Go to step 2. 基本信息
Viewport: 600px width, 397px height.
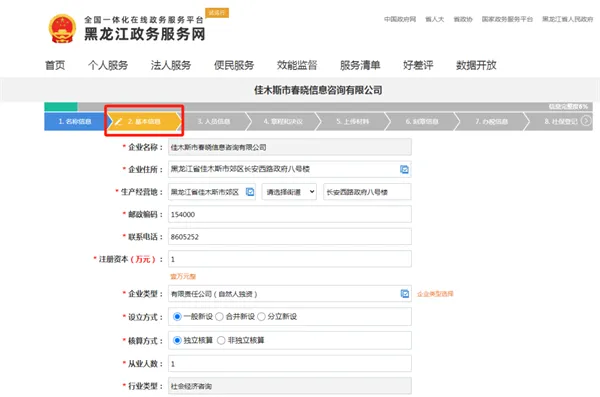144,121
